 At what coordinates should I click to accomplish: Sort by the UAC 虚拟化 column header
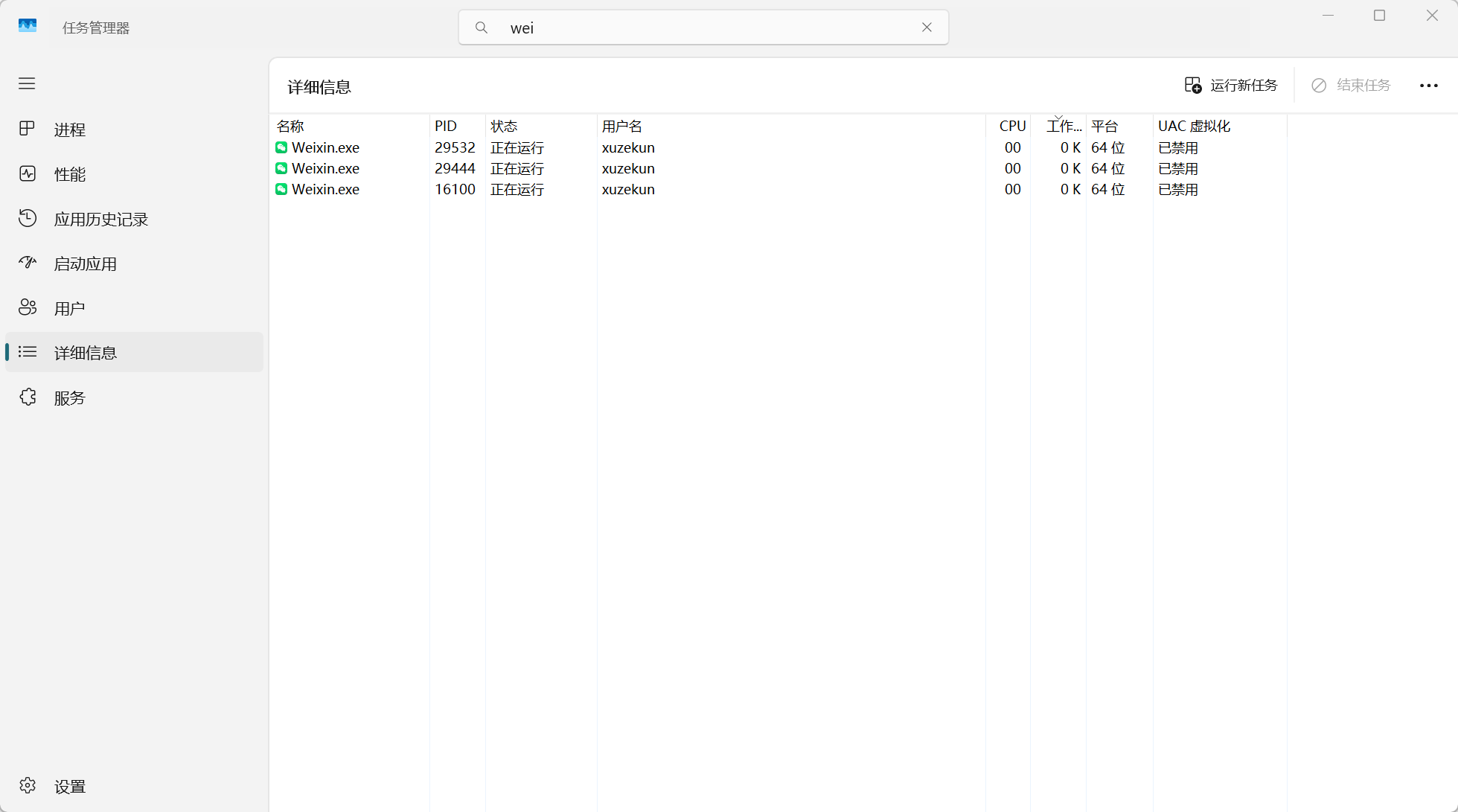point(1194,126)
